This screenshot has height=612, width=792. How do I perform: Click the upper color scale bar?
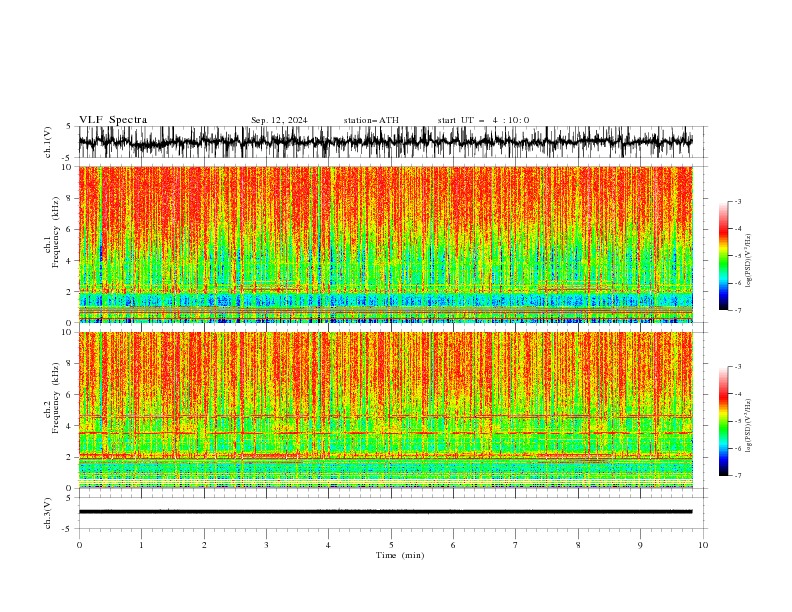pos(724,256)
